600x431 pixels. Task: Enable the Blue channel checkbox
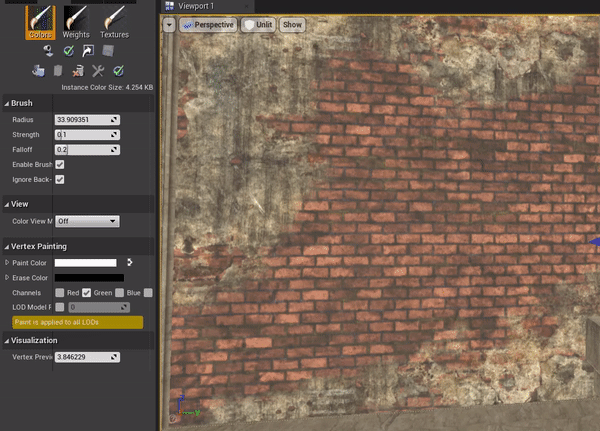pyautogui.click(x=120, y=293)
